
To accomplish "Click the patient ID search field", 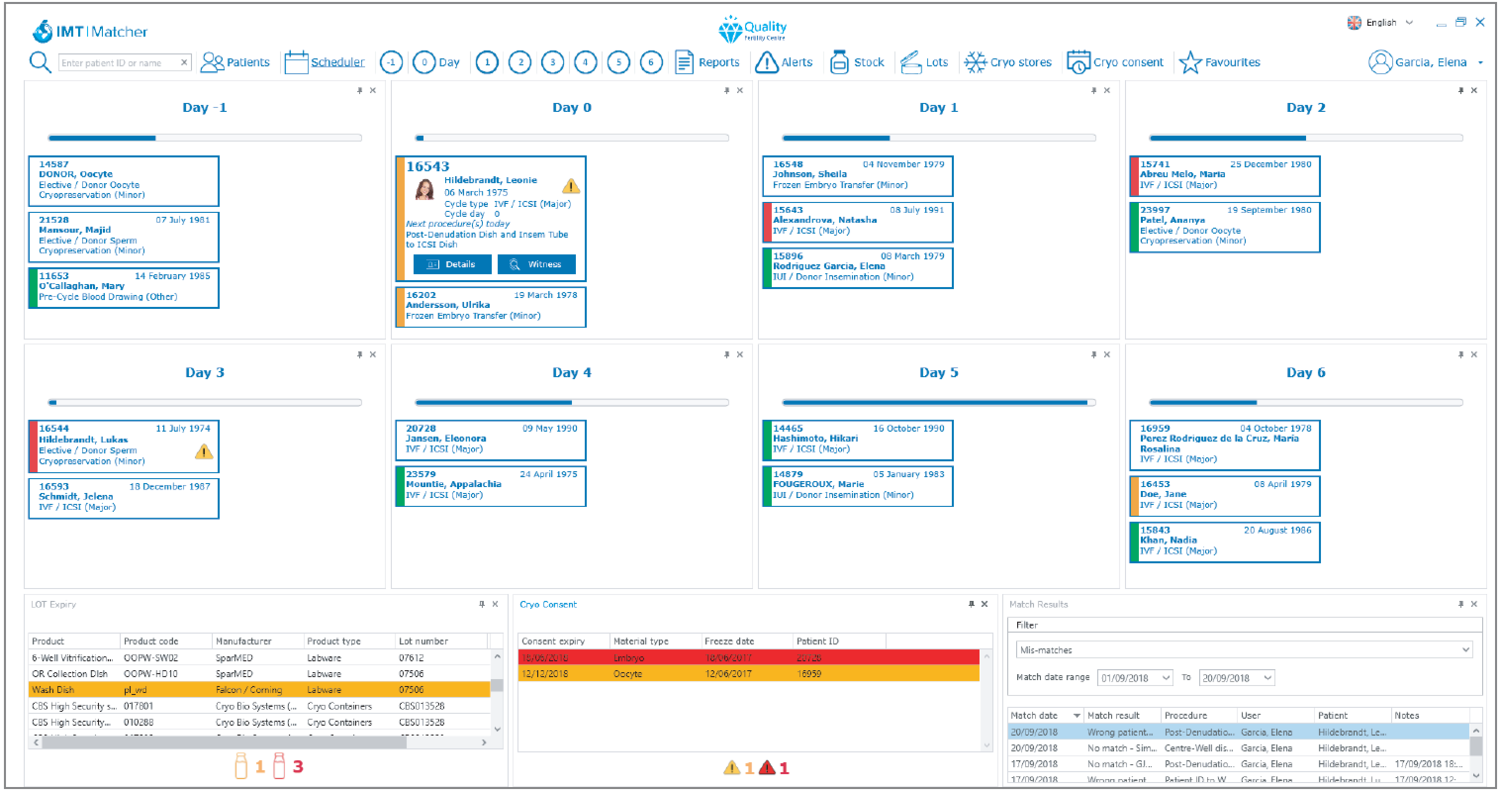I will pos(117,62).
